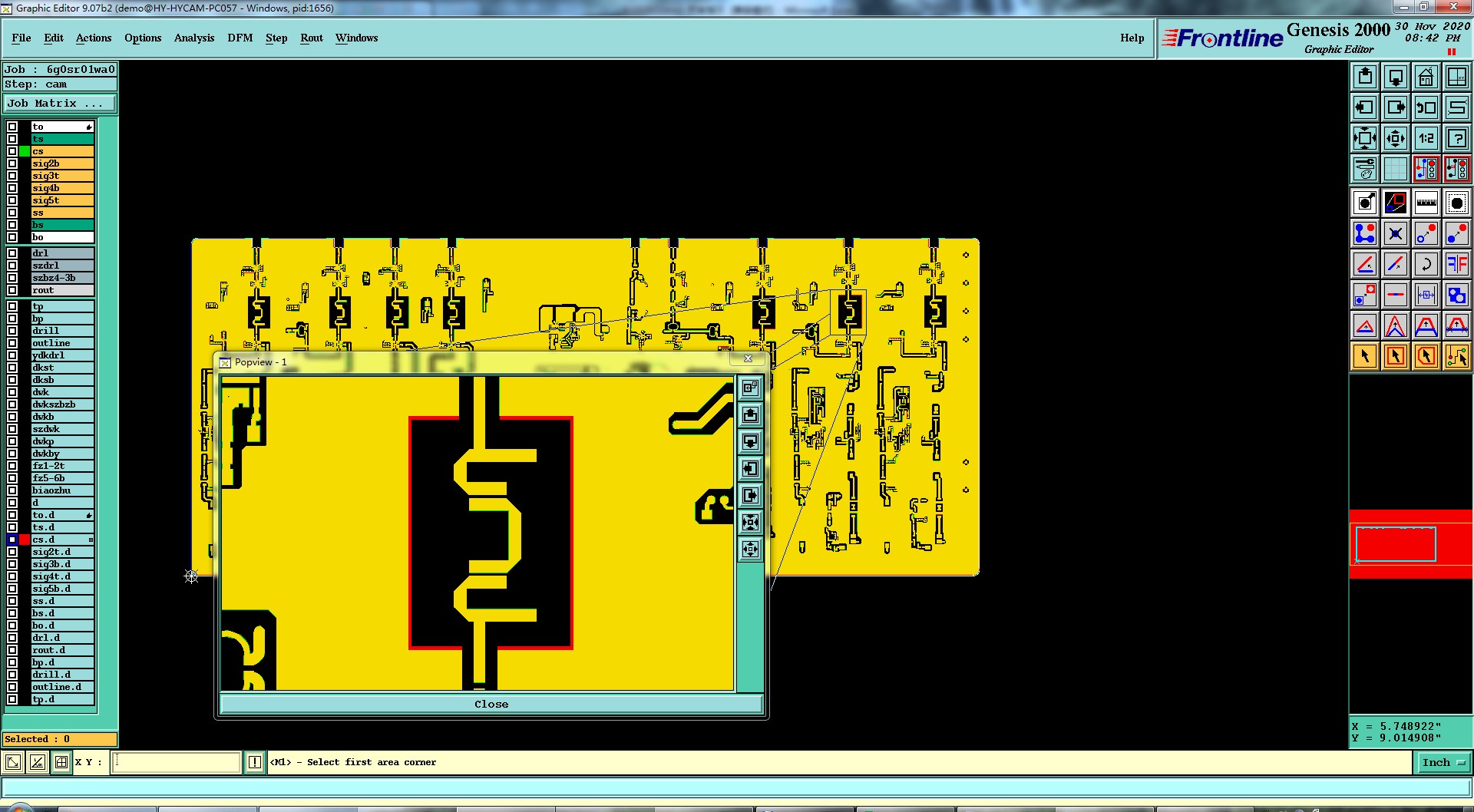Click the ruler measurement tool icon

pos(1426,203)
